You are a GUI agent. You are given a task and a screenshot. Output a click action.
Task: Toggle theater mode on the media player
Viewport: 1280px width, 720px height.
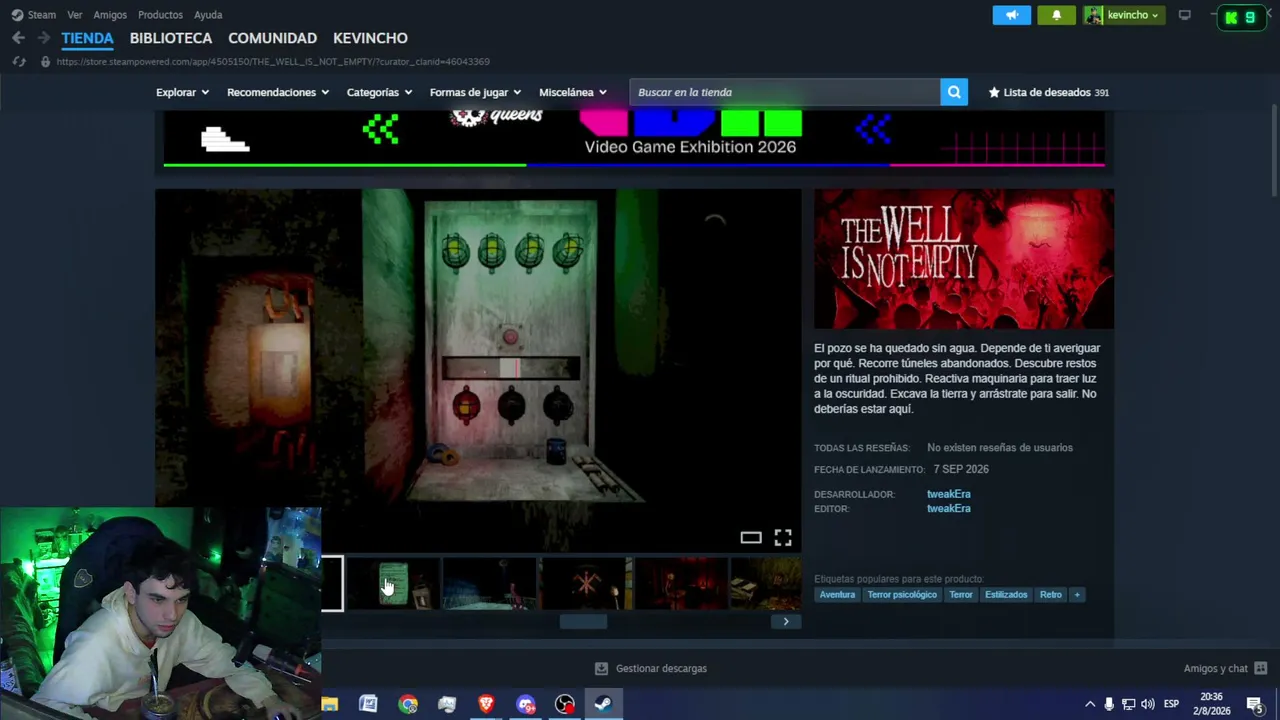click(751, 538)
